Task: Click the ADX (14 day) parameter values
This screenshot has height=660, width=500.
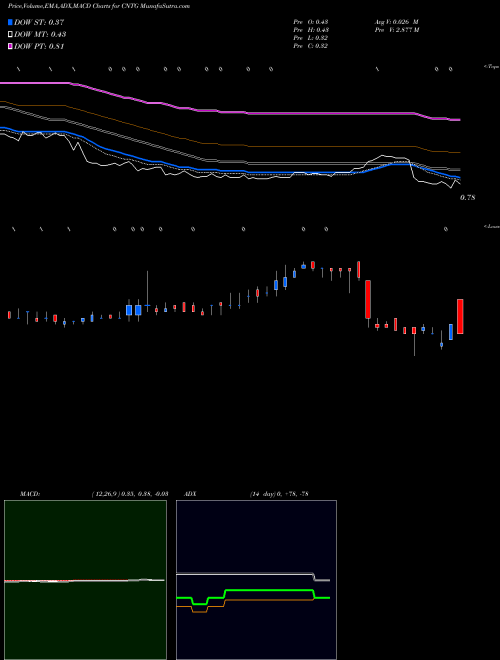Action: (x=279, y=494)
